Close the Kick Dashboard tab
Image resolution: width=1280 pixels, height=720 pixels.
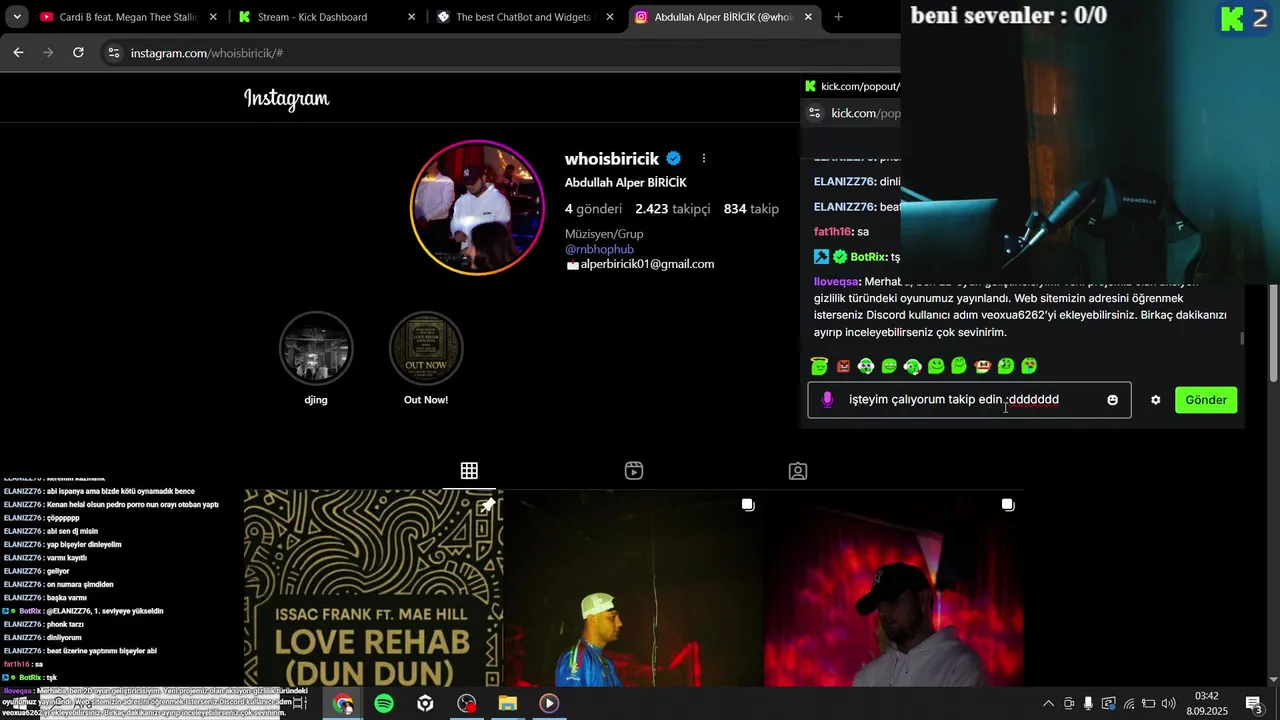412,17
